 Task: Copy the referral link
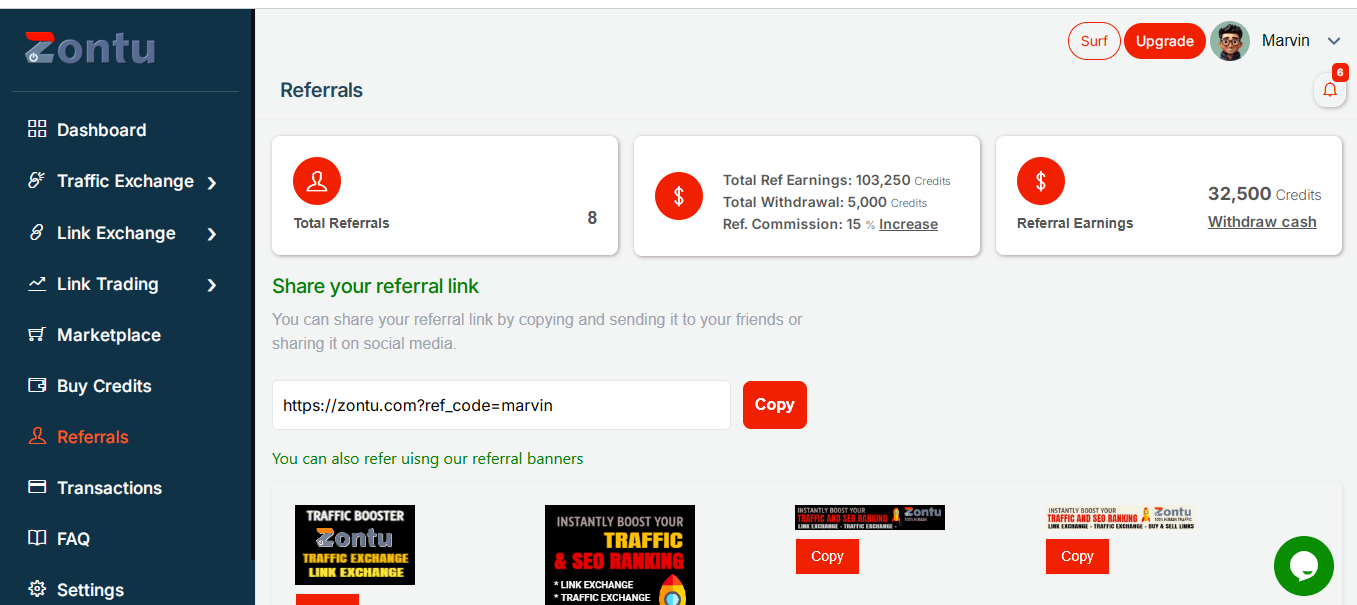775,405
